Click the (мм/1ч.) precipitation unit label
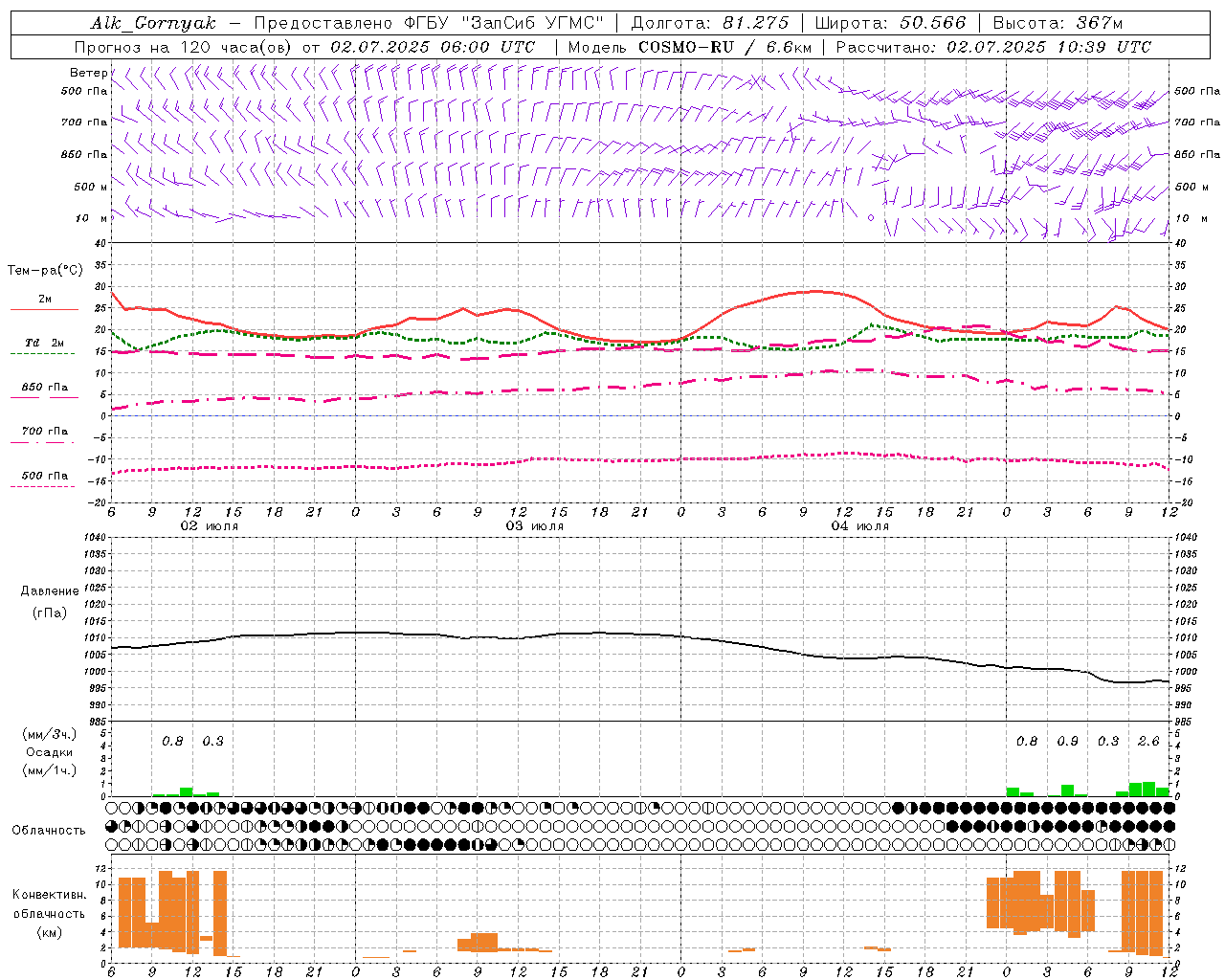1225x980 pixels. pos(50,770)
